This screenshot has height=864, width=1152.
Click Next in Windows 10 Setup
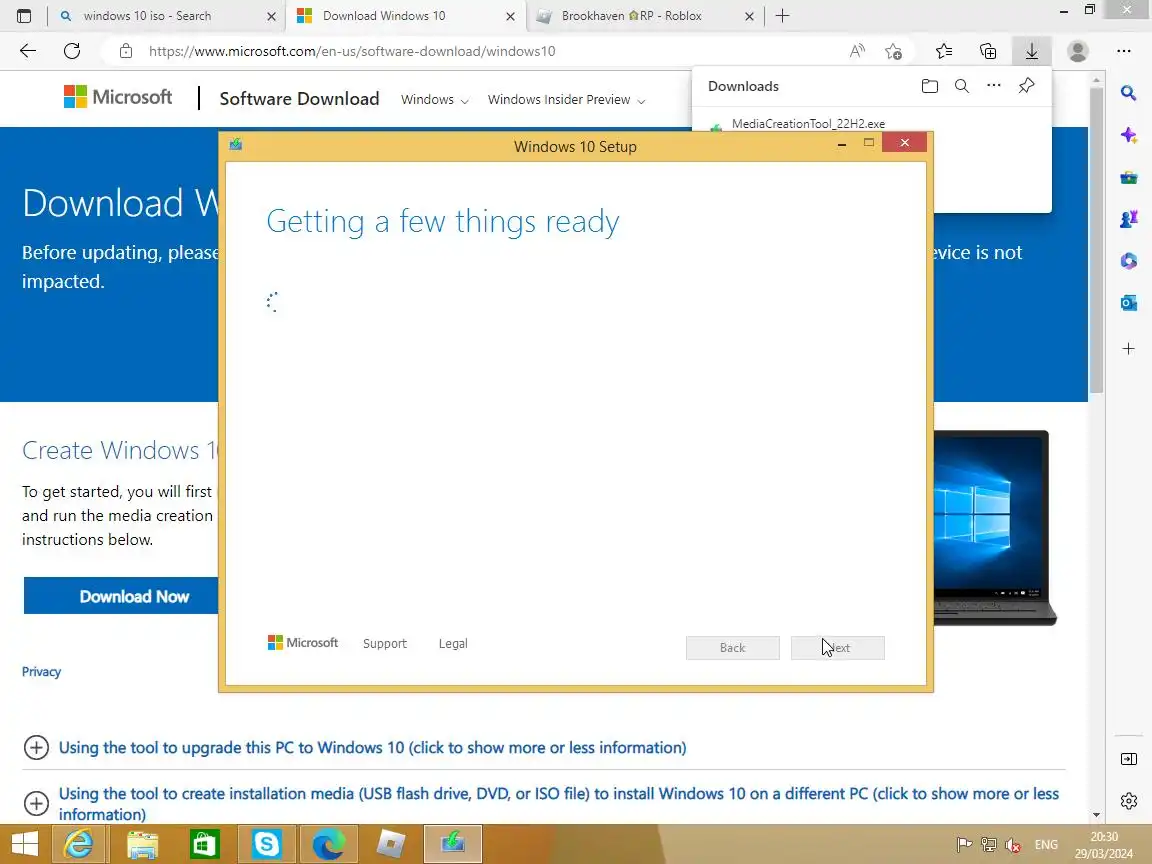838,647
